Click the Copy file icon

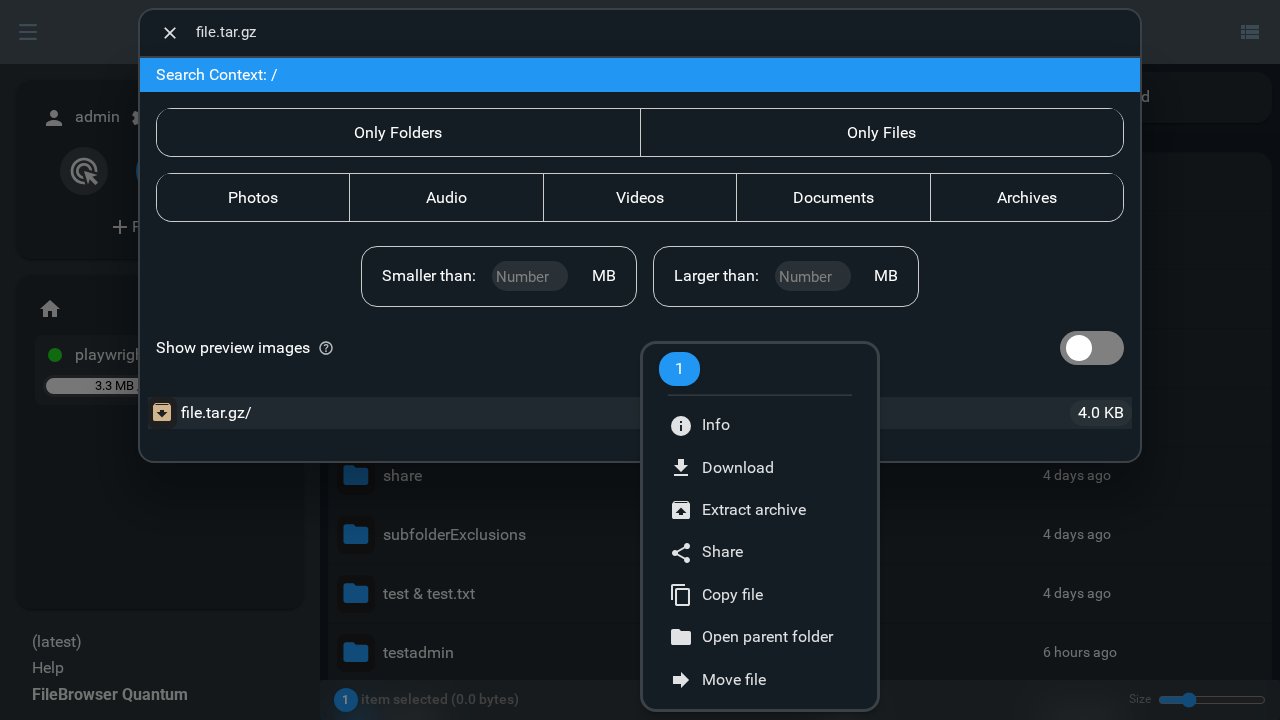(x=680, y=595)
